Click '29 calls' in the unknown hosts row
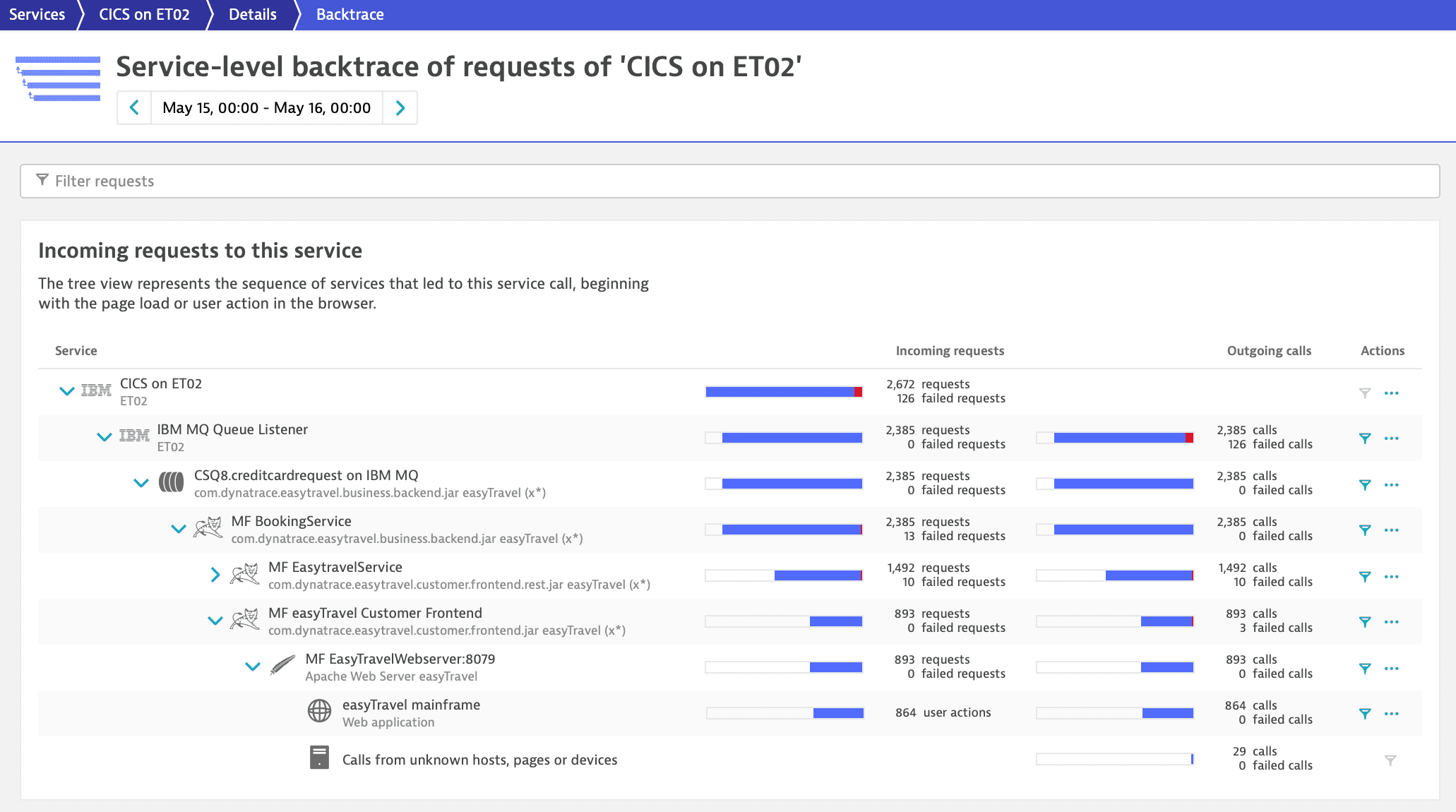 coord(1255,751)
